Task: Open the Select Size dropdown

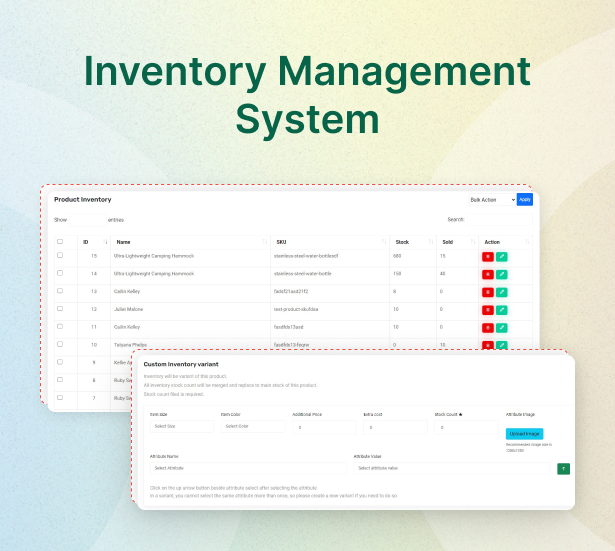Action: click(x=181, y=426)
